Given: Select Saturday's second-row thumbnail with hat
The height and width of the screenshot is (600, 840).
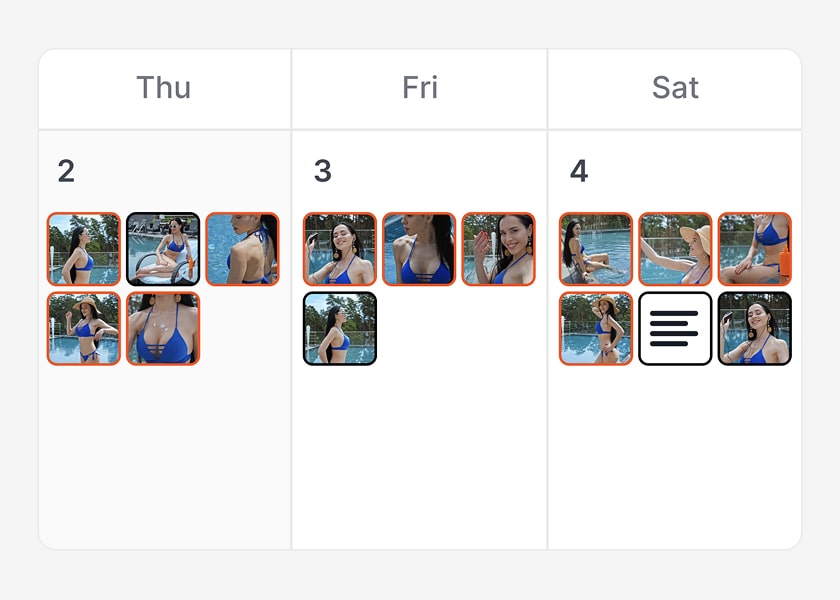Looking at the screenshot, I should click(596, 329).
